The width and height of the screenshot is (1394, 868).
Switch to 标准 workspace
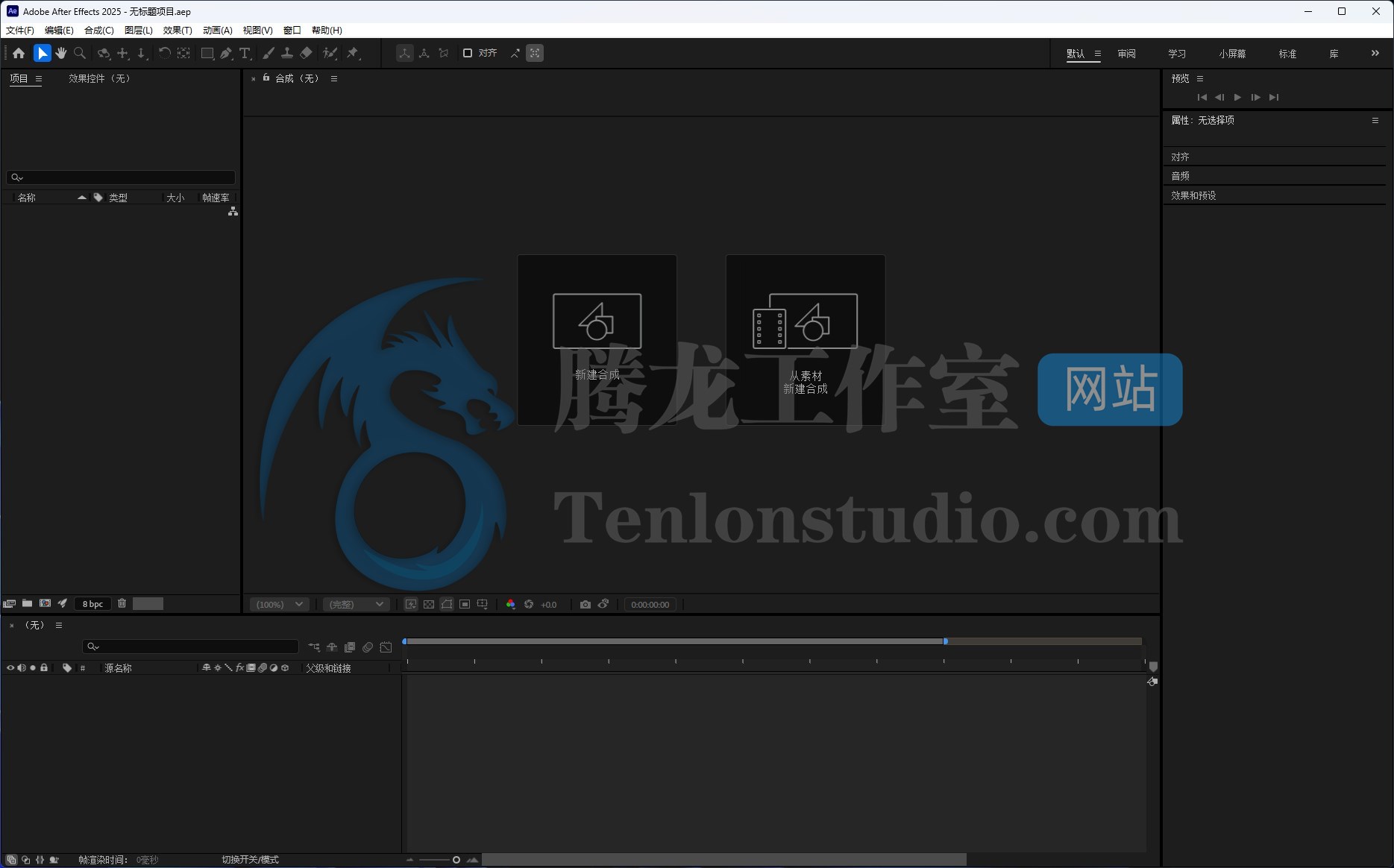pyautogui.click(x=1287, y=54)
